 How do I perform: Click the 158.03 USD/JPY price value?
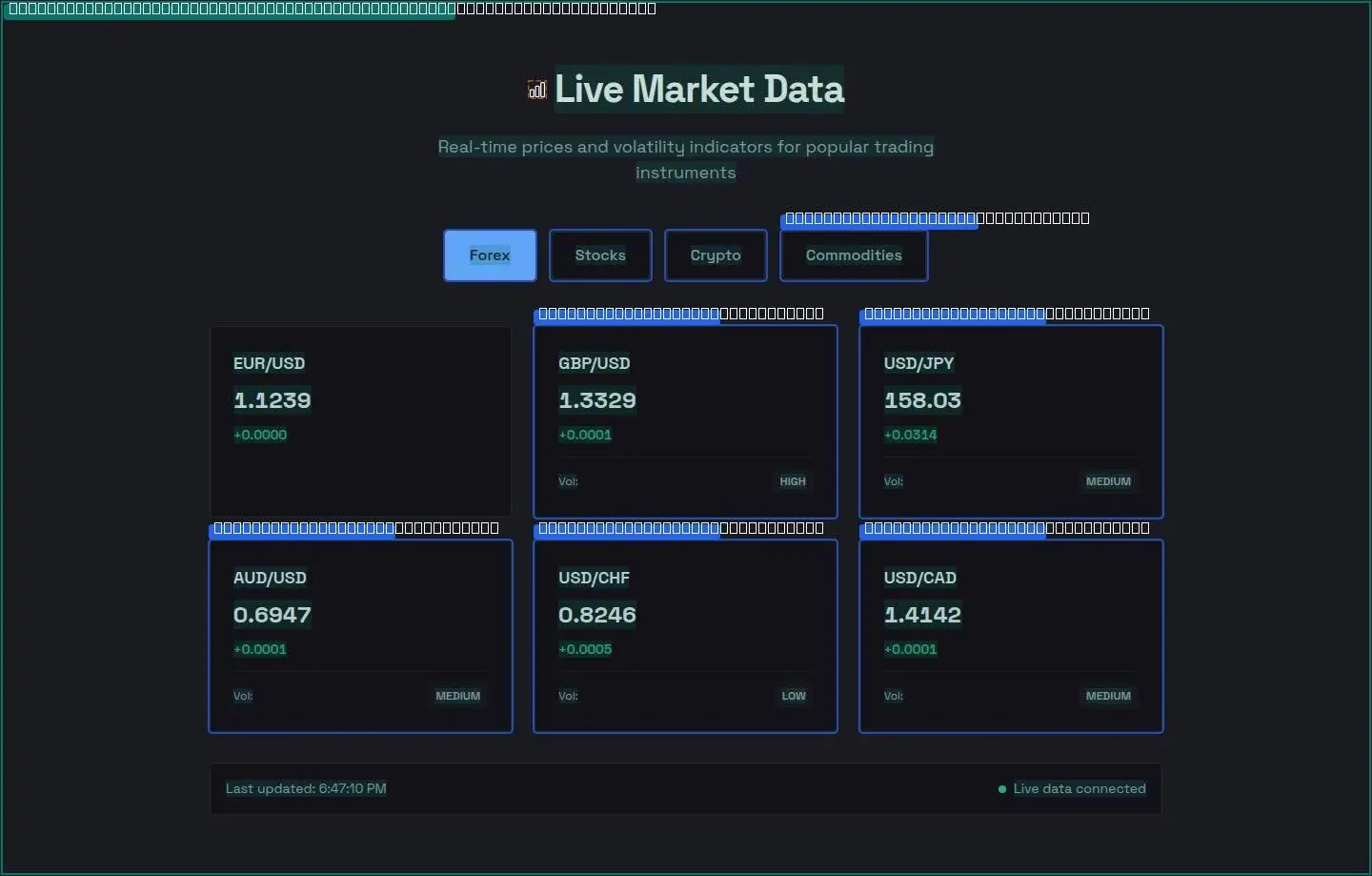click(x=922, y=400)
